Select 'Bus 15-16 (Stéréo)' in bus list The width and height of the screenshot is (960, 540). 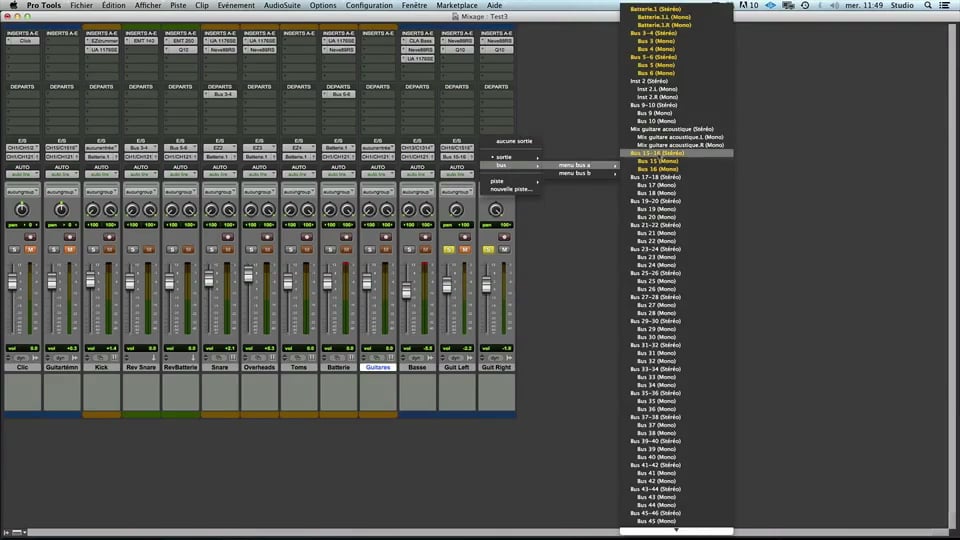(677, 153)
